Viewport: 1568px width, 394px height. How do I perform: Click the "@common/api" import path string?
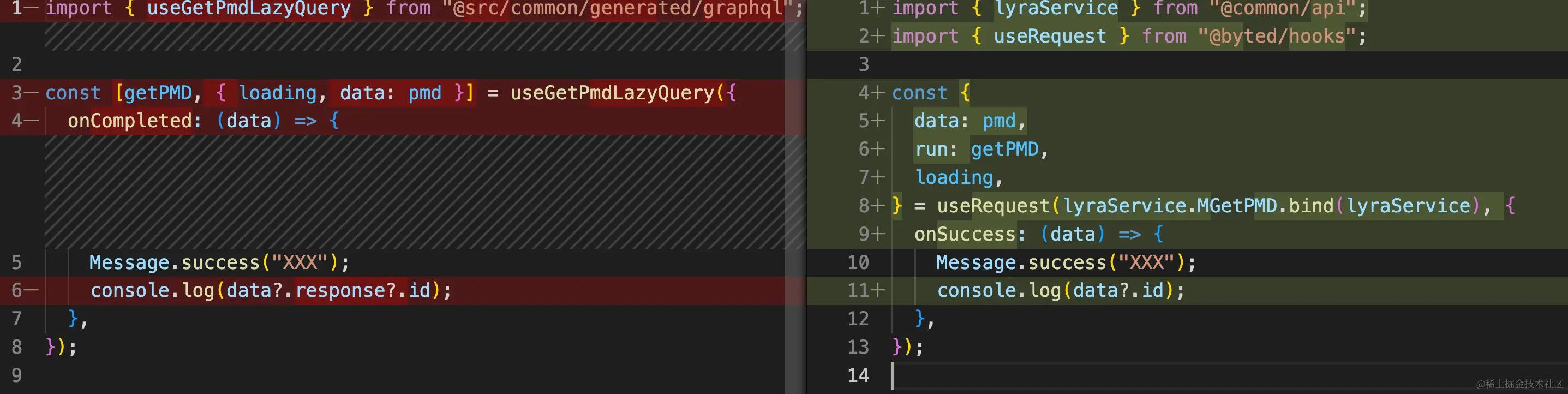[x=1283, y=9]
